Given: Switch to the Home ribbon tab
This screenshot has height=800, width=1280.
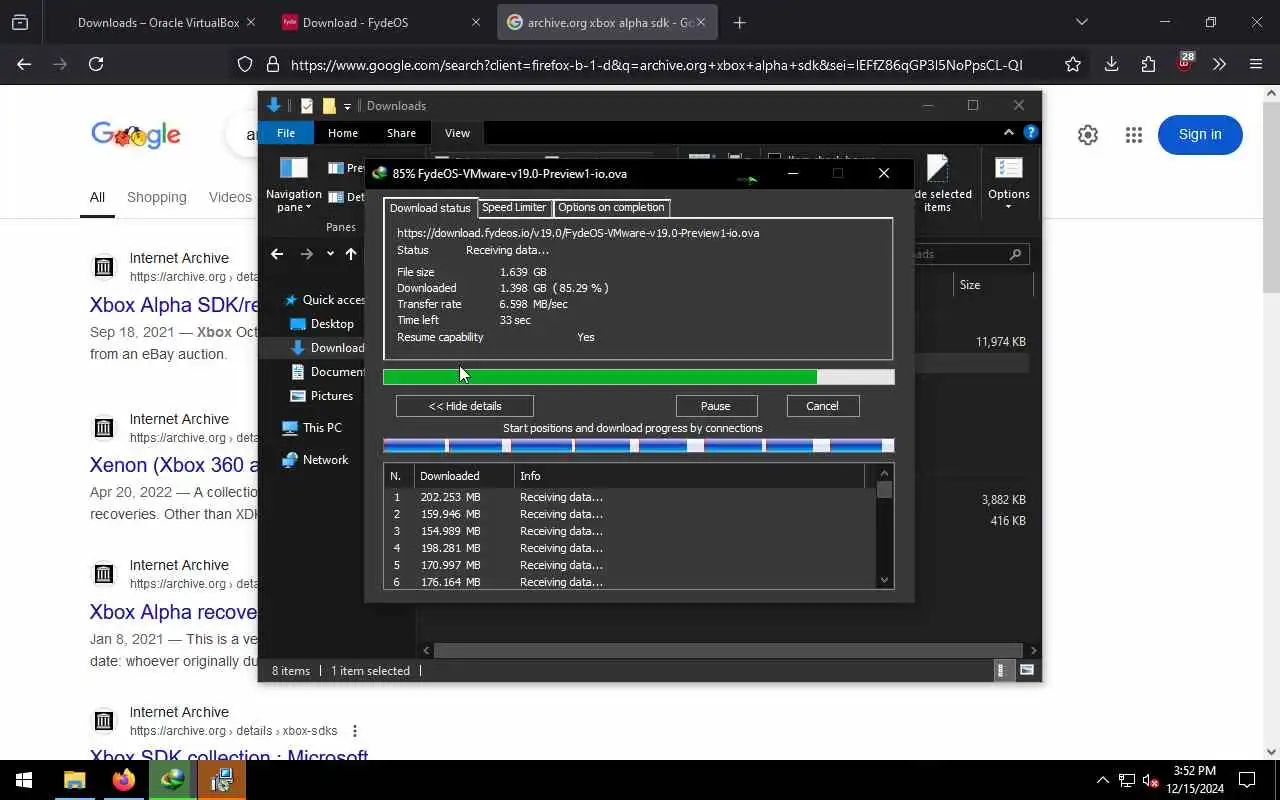Looking at the screenshot, I should (x=342, y=133).
